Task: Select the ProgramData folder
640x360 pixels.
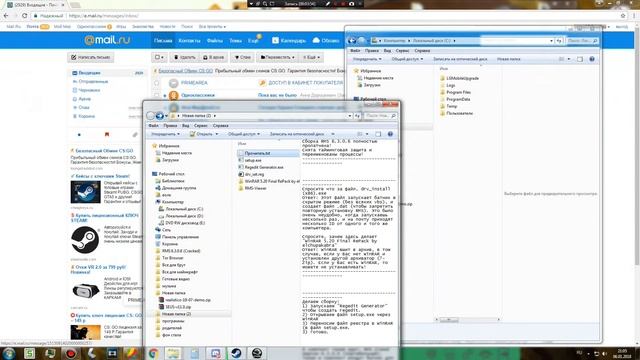Action: tap(455, 99)
